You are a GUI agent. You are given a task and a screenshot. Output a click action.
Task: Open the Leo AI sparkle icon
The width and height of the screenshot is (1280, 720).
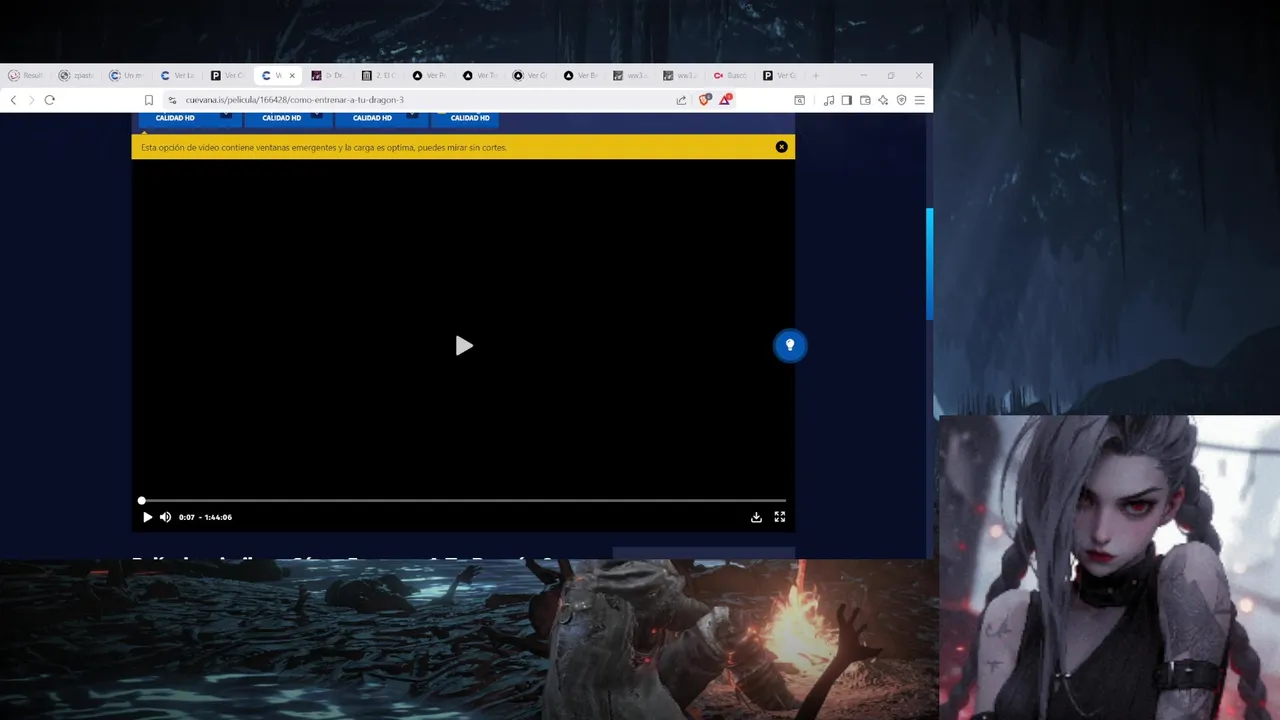tap(883, 100)
